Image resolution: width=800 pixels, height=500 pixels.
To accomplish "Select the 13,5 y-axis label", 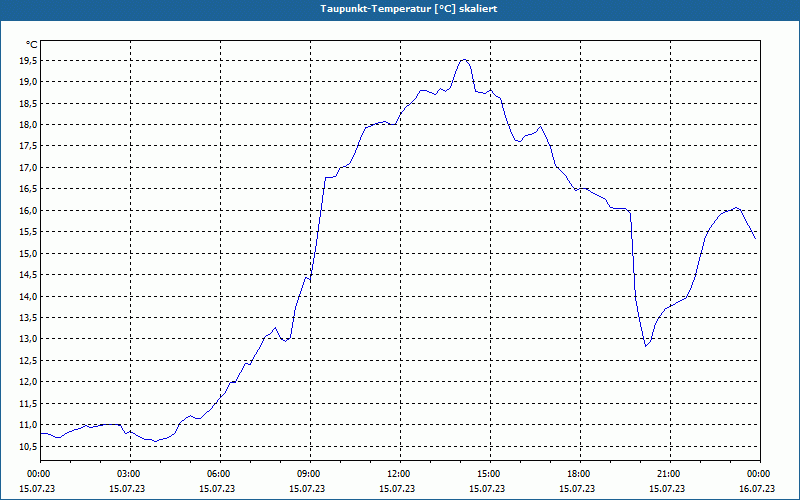I will click(28, 317).
